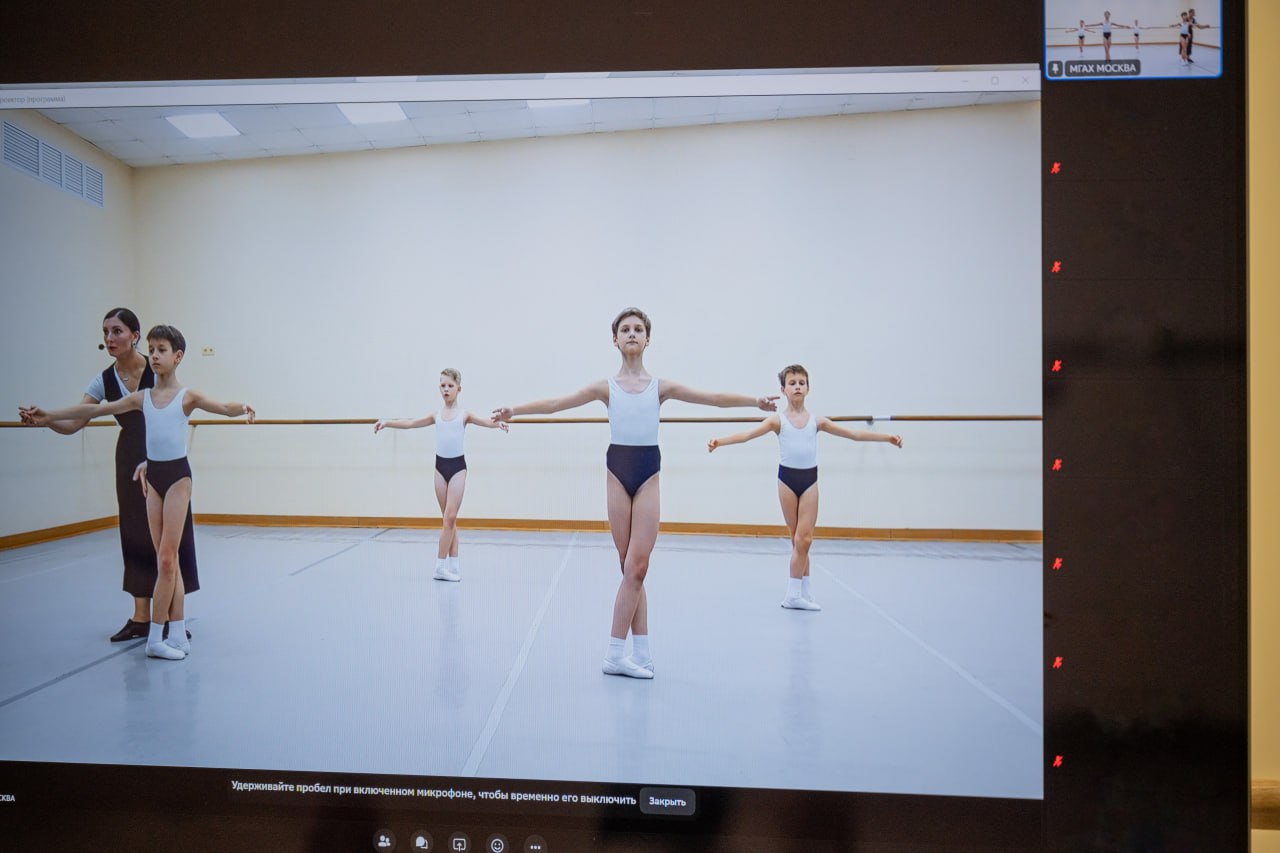The image size is (1280, 853).
Task: Maximize the shared projector window
Action: point(994,81)
